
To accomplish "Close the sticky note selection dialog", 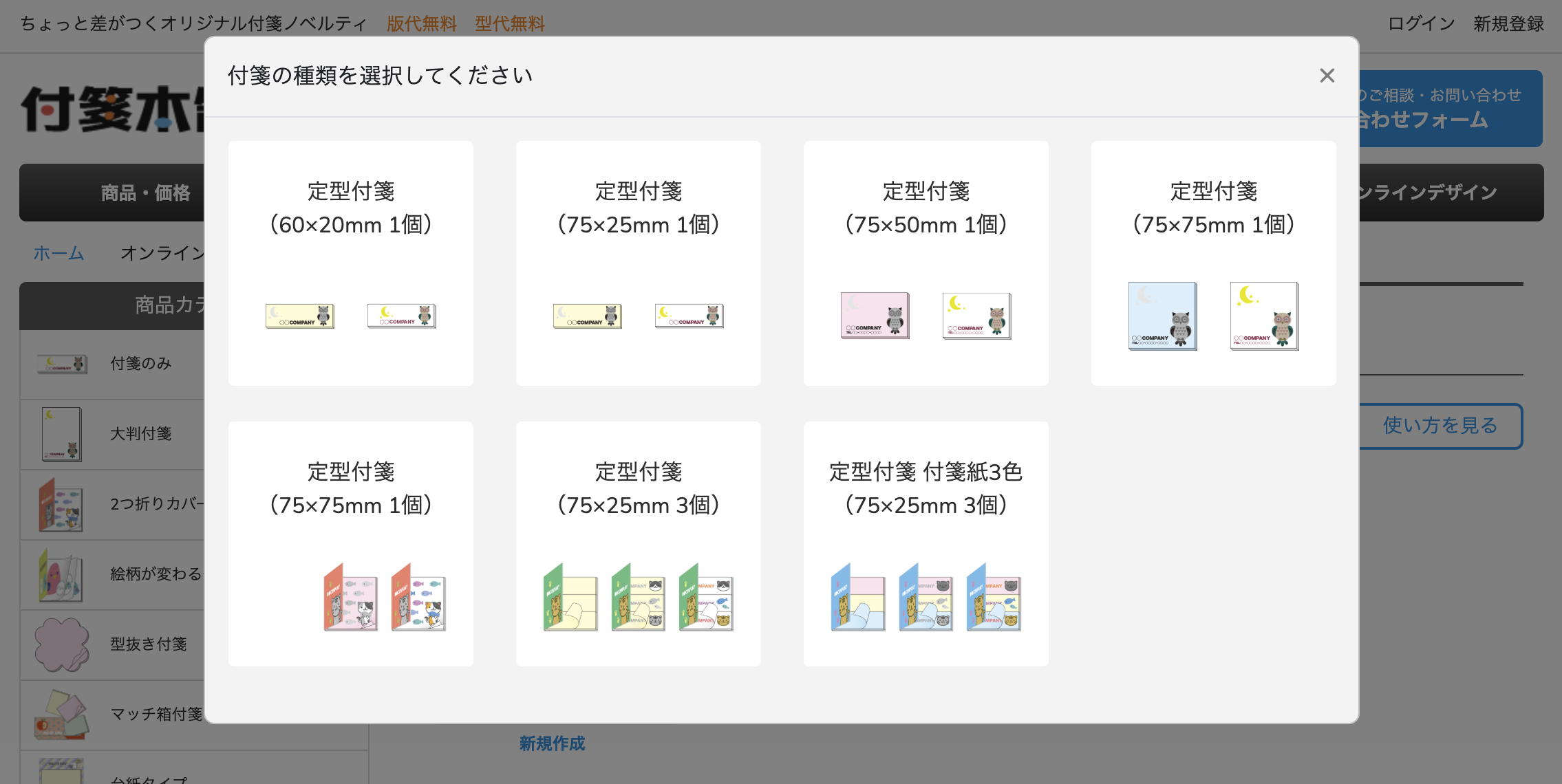I will [x=1327, y=76].
